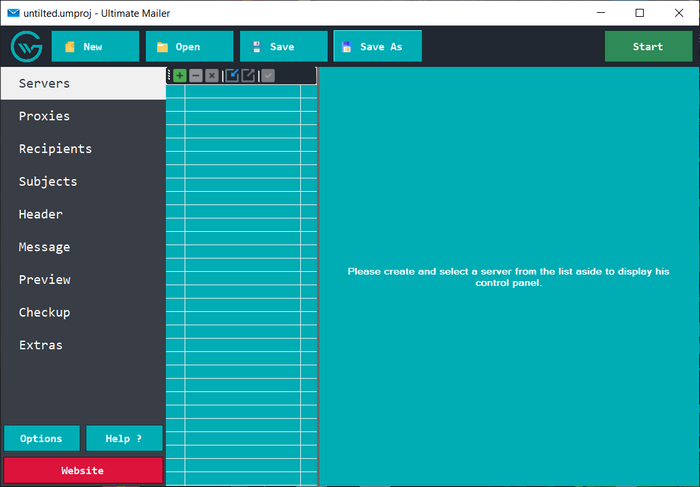Save the current project
Screen dimensions: 700x487
(283, 47)
